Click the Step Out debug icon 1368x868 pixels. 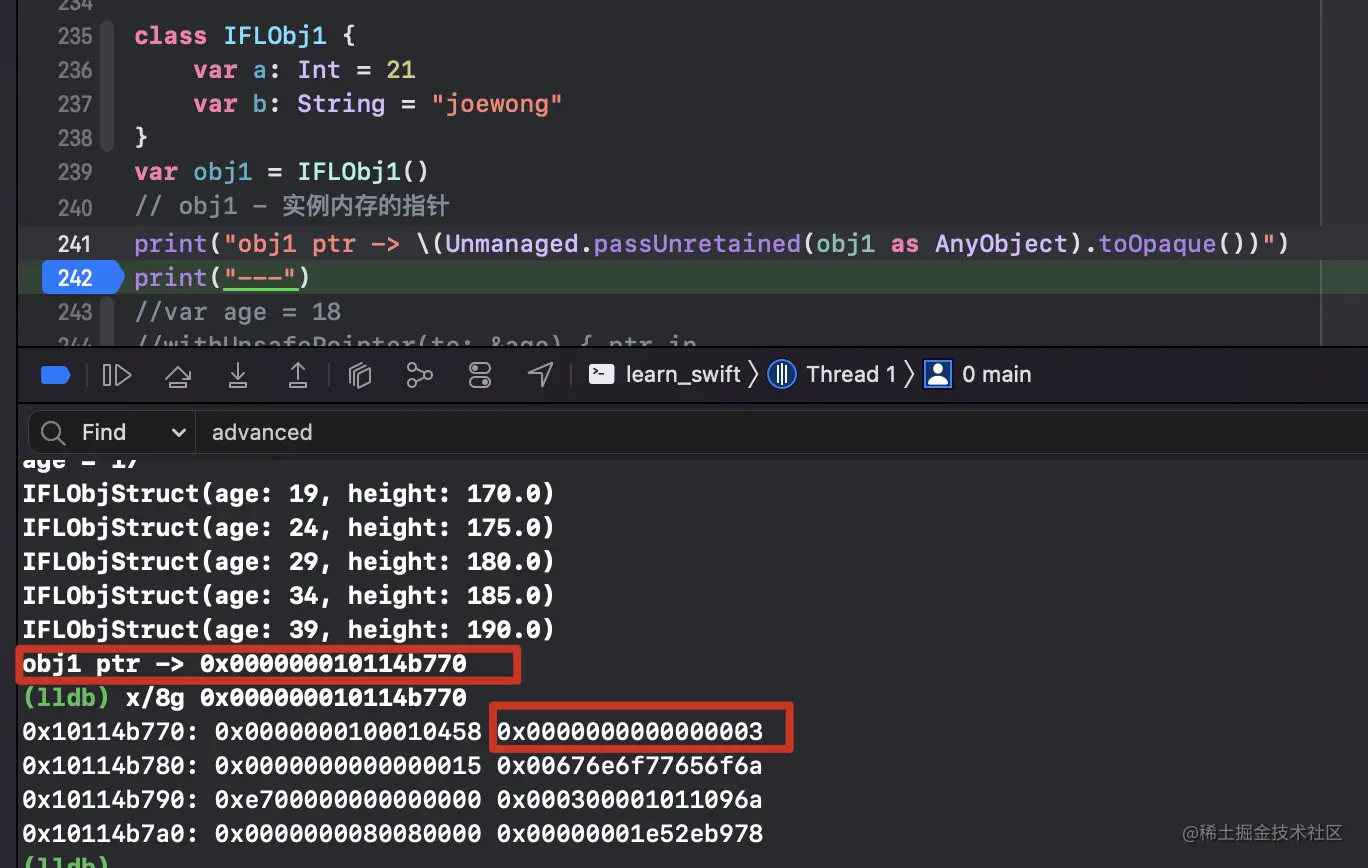click(298, 375)
